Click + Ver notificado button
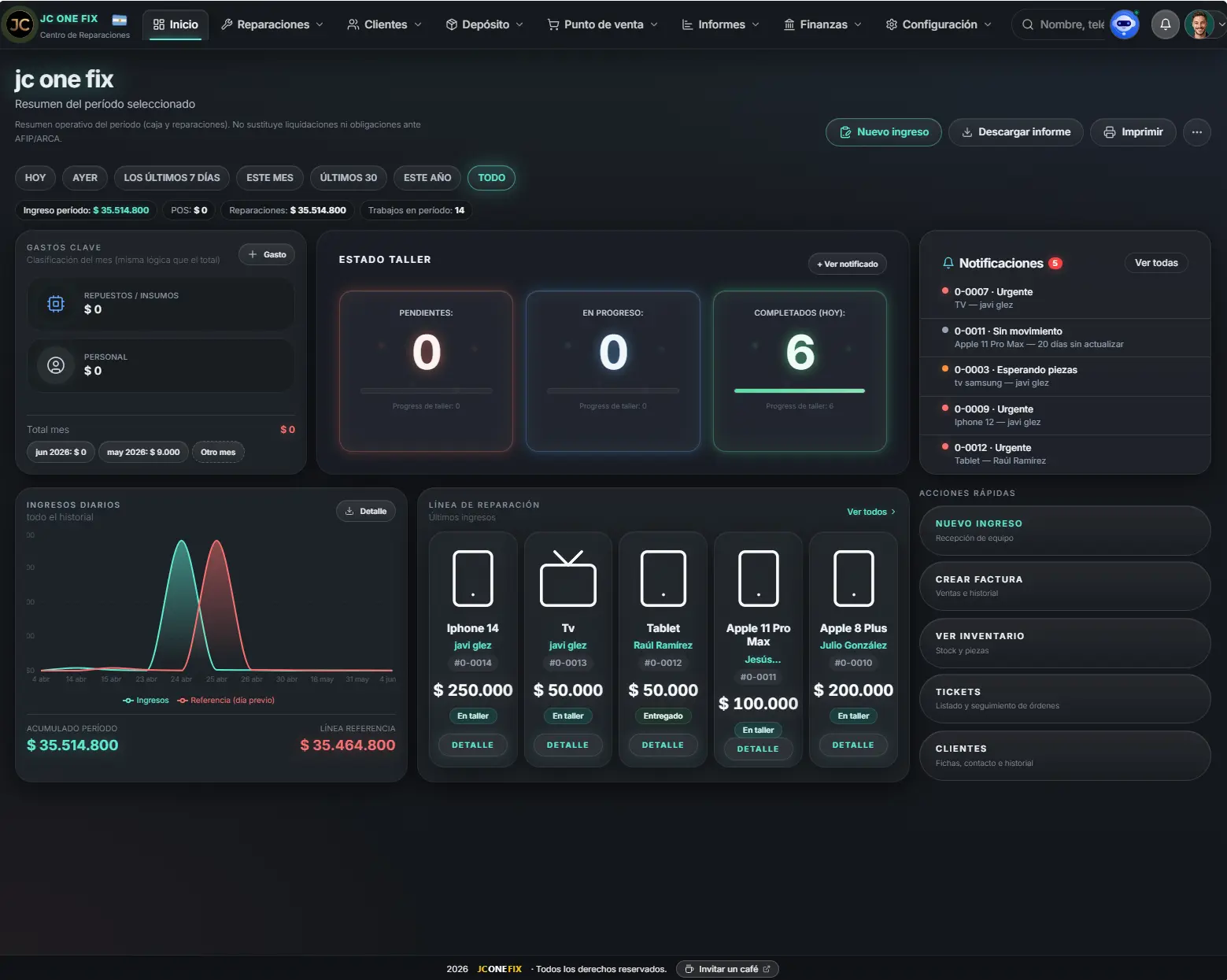 pyautogui.click(x=848, y=264)
